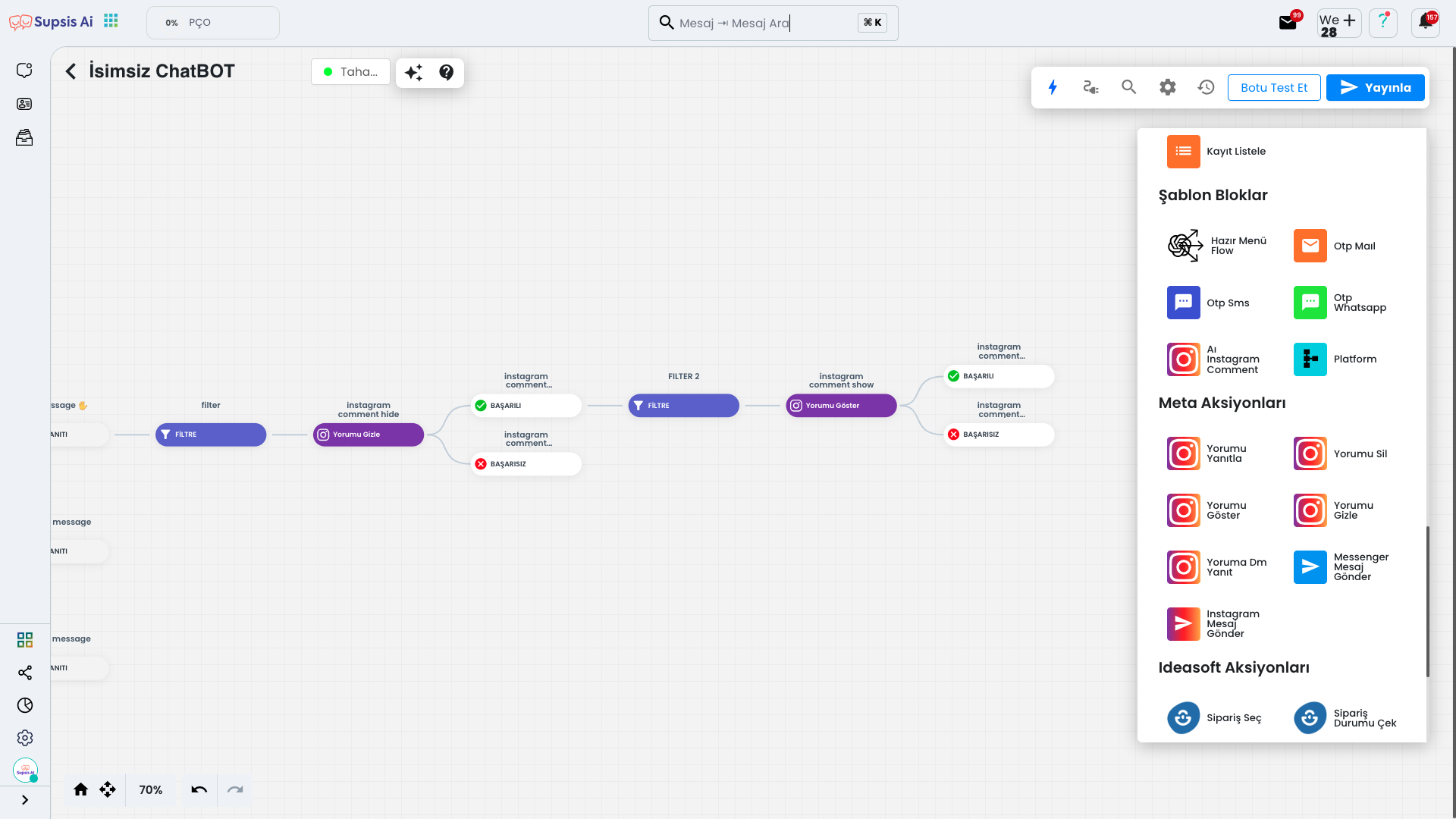Expand the left sidebar with chevron
This screenshot has width=1456, height=819.
pyautogui.click(x=25, y=800)
